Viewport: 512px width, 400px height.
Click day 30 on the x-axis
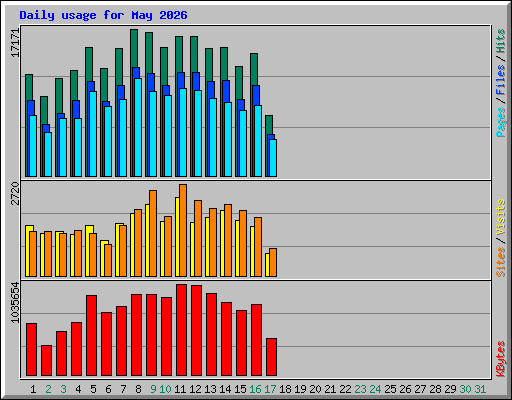[x=465, y=389]
